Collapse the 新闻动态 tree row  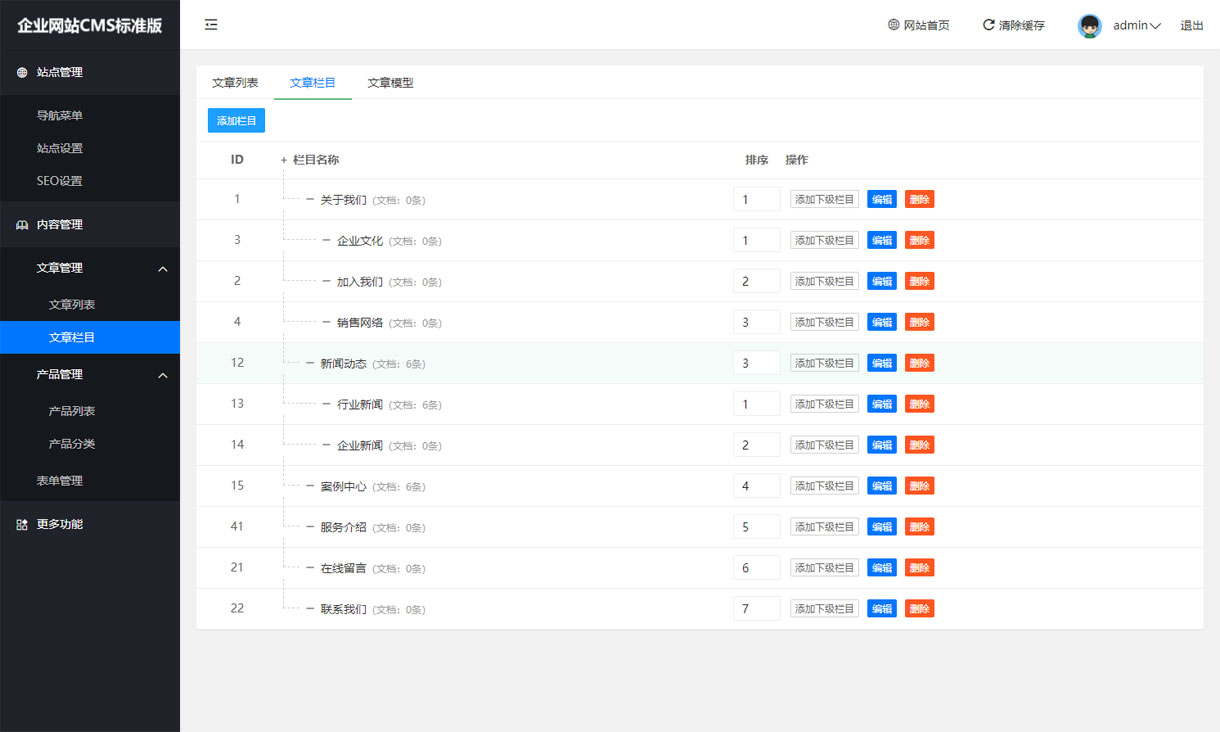point(310,364)
